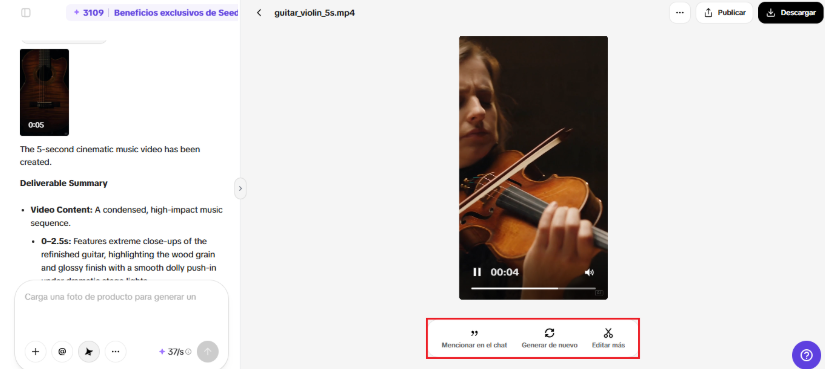Click the violin video preview

click(533, 168)
